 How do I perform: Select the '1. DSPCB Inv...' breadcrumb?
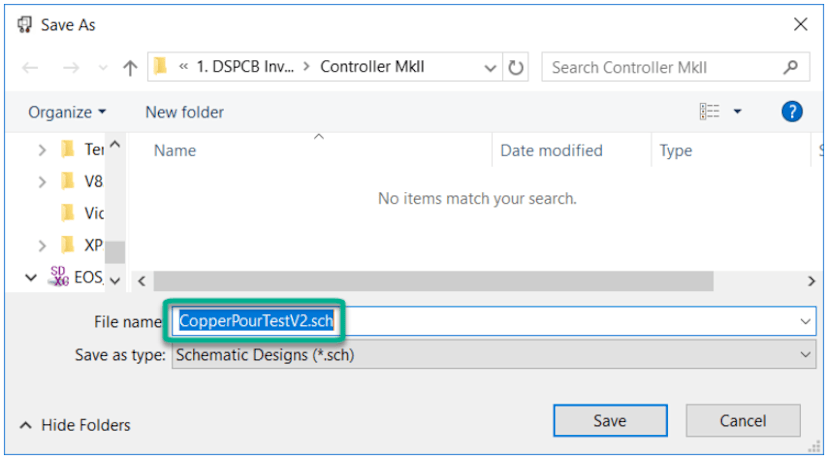tap(245, 67)
